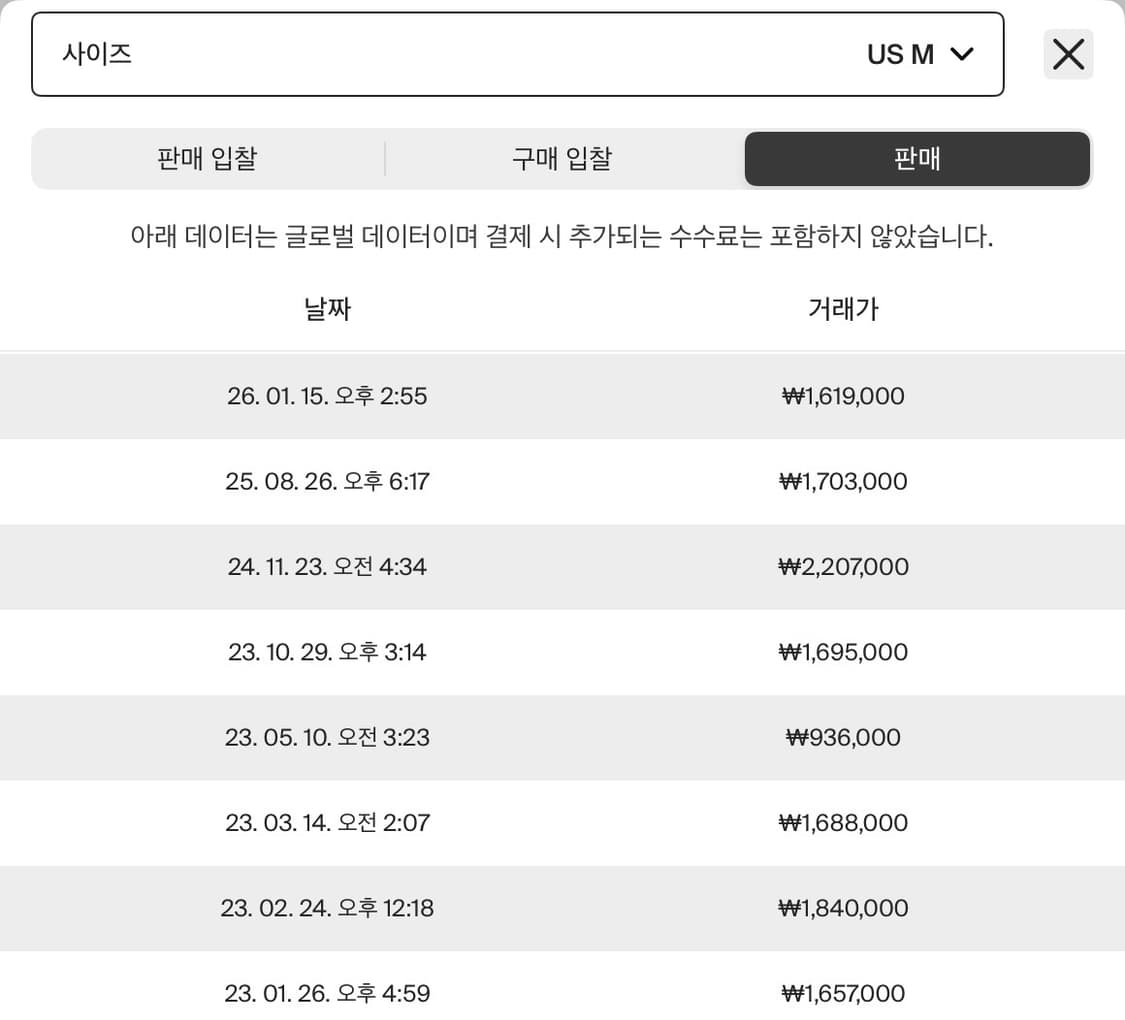Select the ₩1,703,000 price value
The height and width of the screenshot is (1020, 1125).
click(843, 482)
